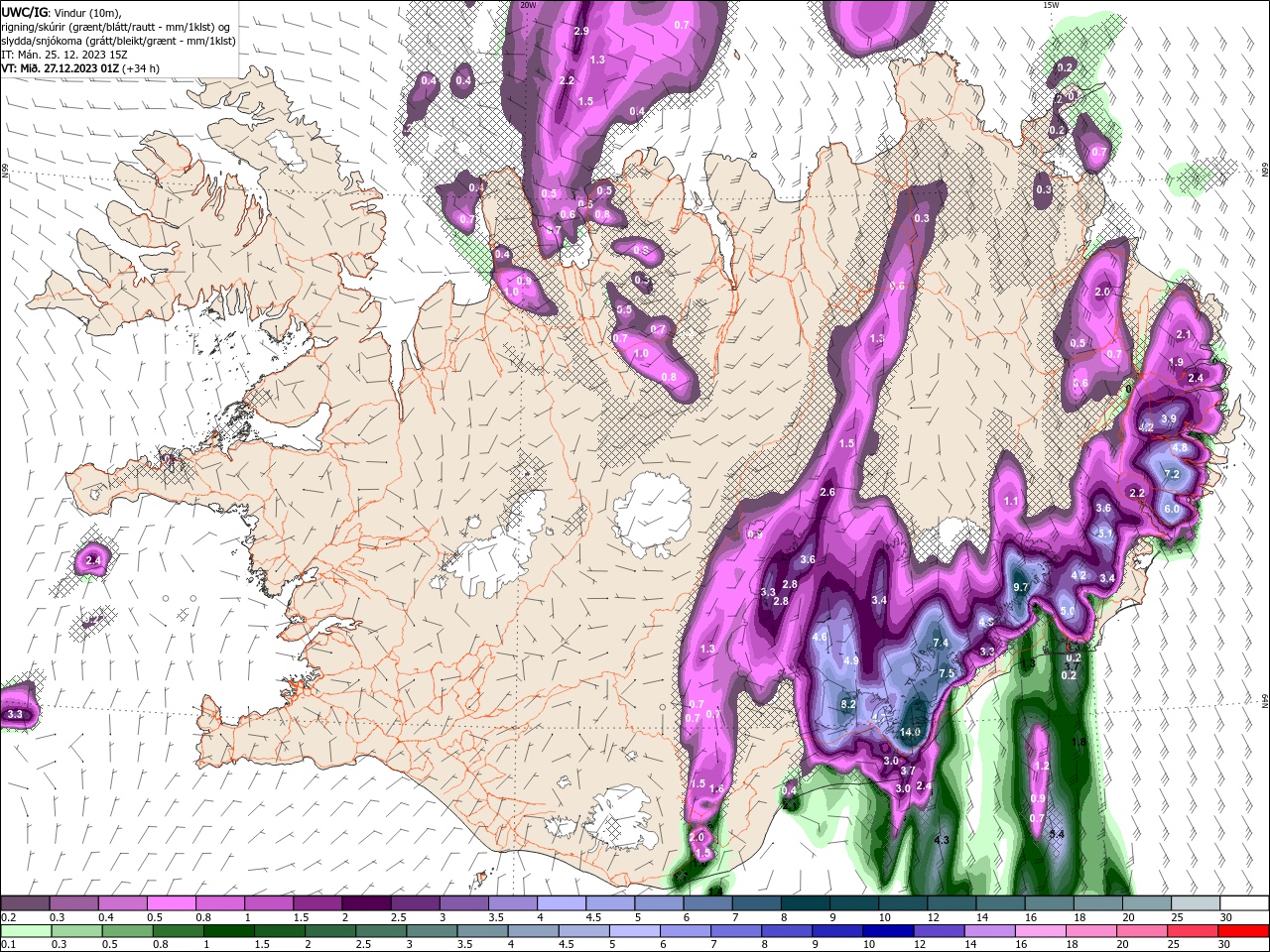
Task: Click the 2.9 value in the north
Action: (581, 32)
